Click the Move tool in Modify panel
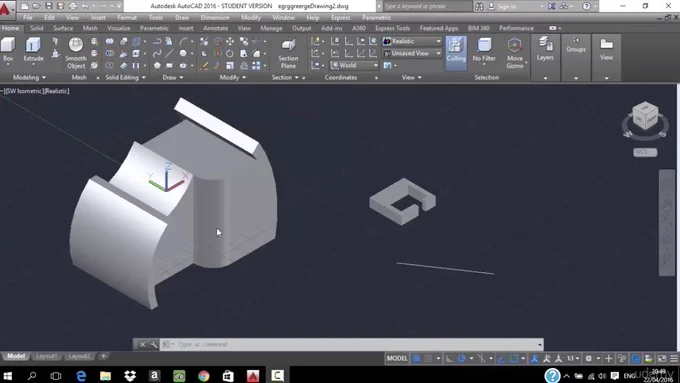This screenshot has width=680, height=383. [230, 42]
